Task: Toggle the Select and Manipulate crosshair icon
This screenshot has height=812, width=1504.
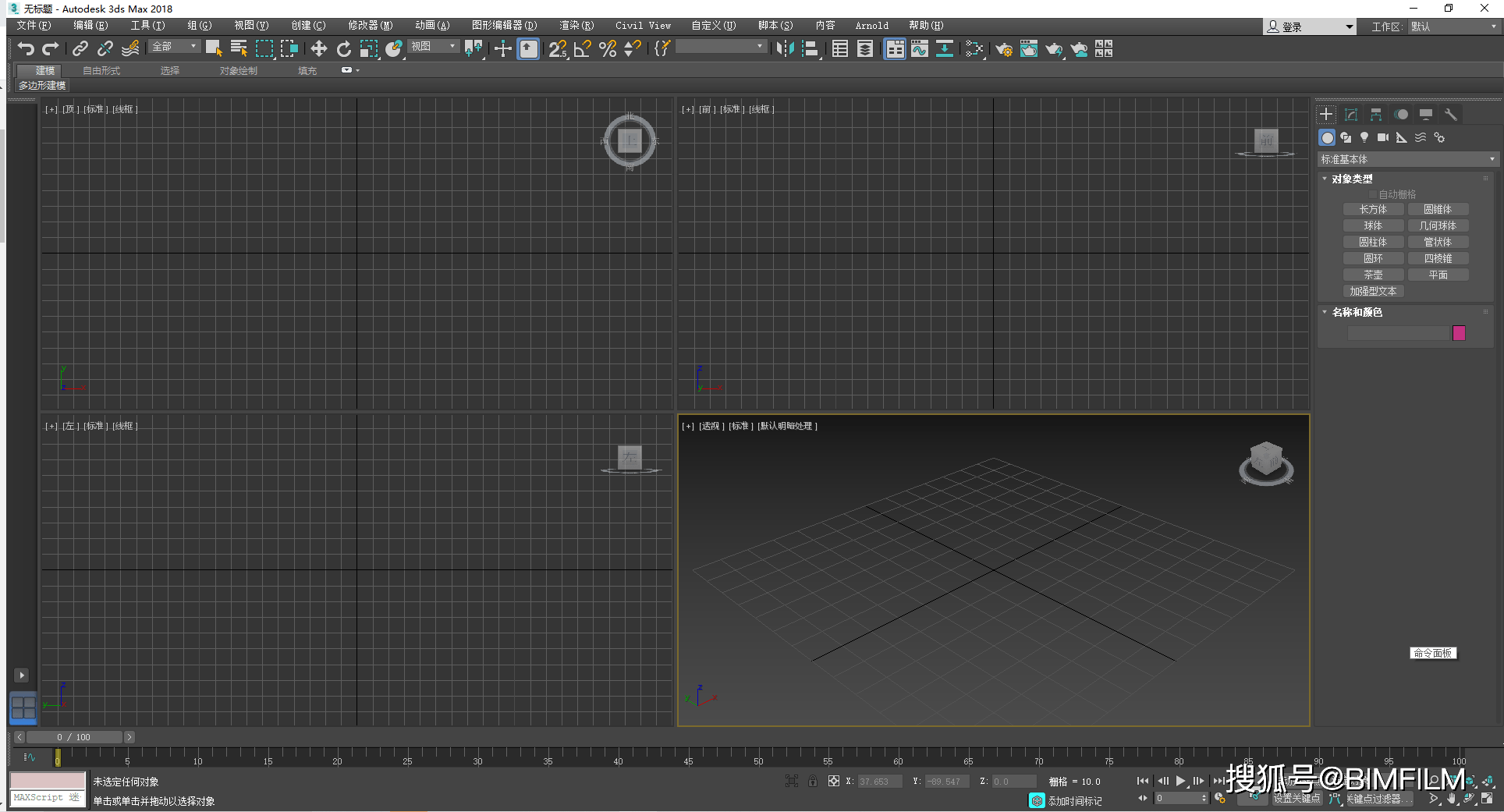Action: (503, 49)
